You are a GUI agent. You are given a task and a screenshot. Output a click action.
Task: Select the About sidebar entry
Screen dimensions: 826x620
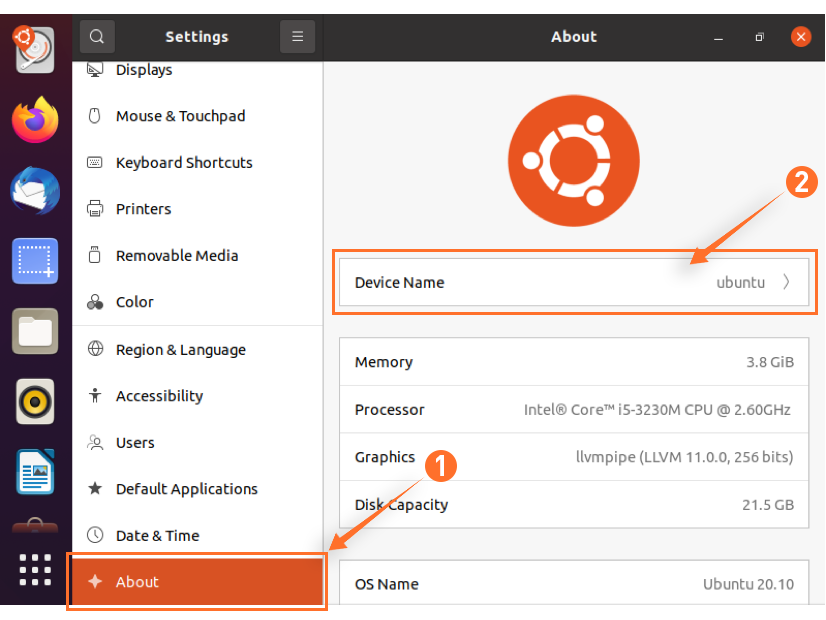point(197,582)
